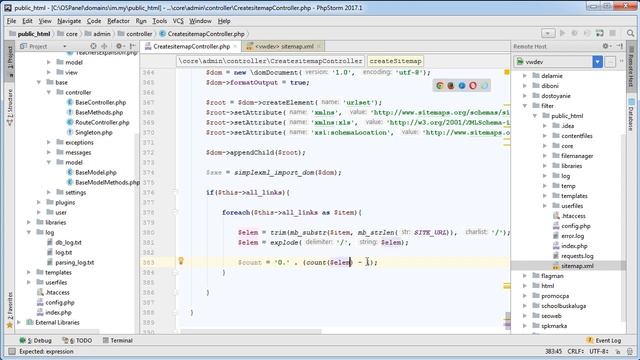
Task: Collapse the filter folder in Remote Host
Action: [525, 106]
